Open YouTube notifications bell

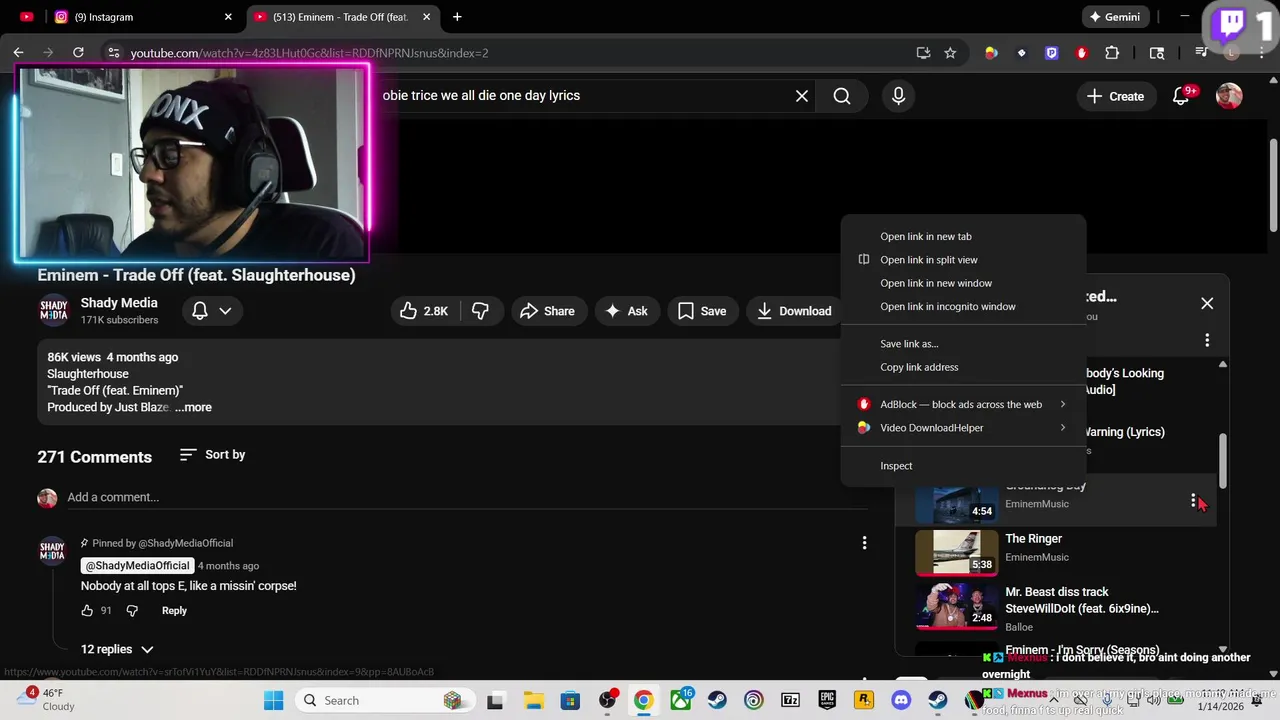(x=1181, y=96)
